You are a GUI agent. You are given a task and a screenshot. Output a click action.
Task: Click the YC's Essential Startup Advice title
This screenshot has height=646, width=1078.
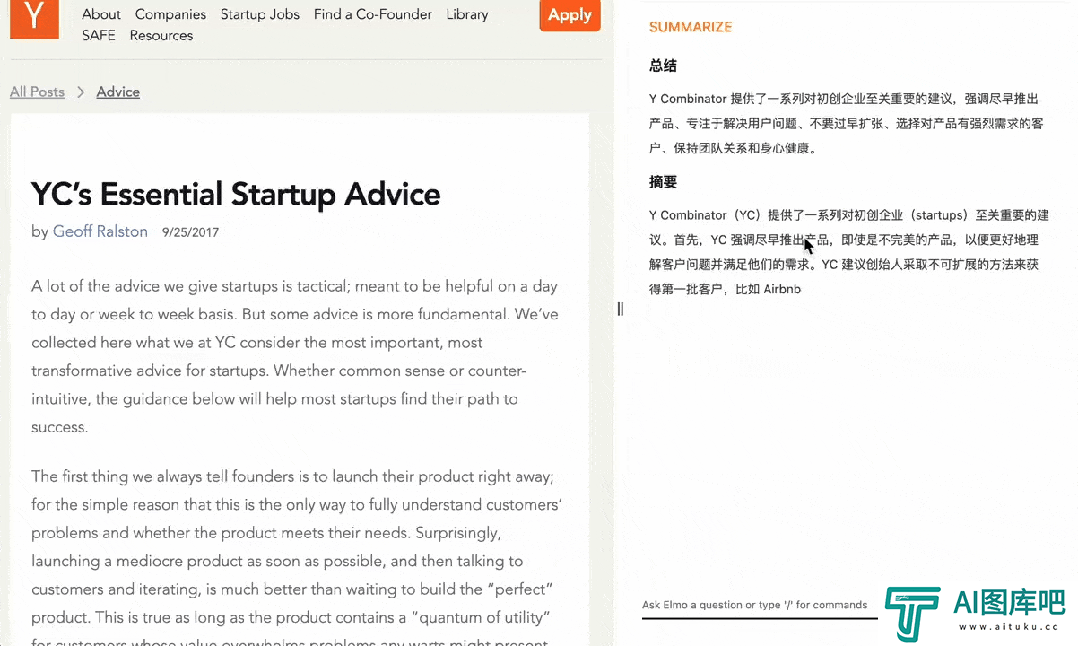[235, 194]
